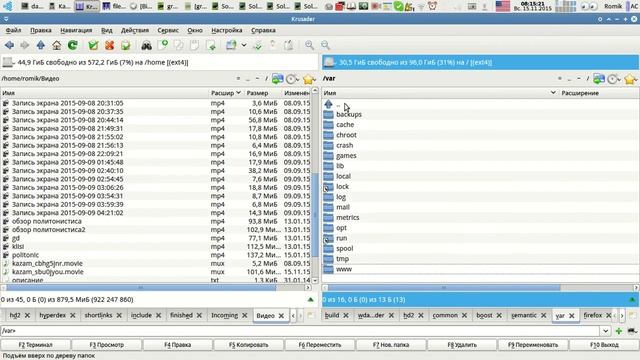Select the chroot folder

pos(346,135)
